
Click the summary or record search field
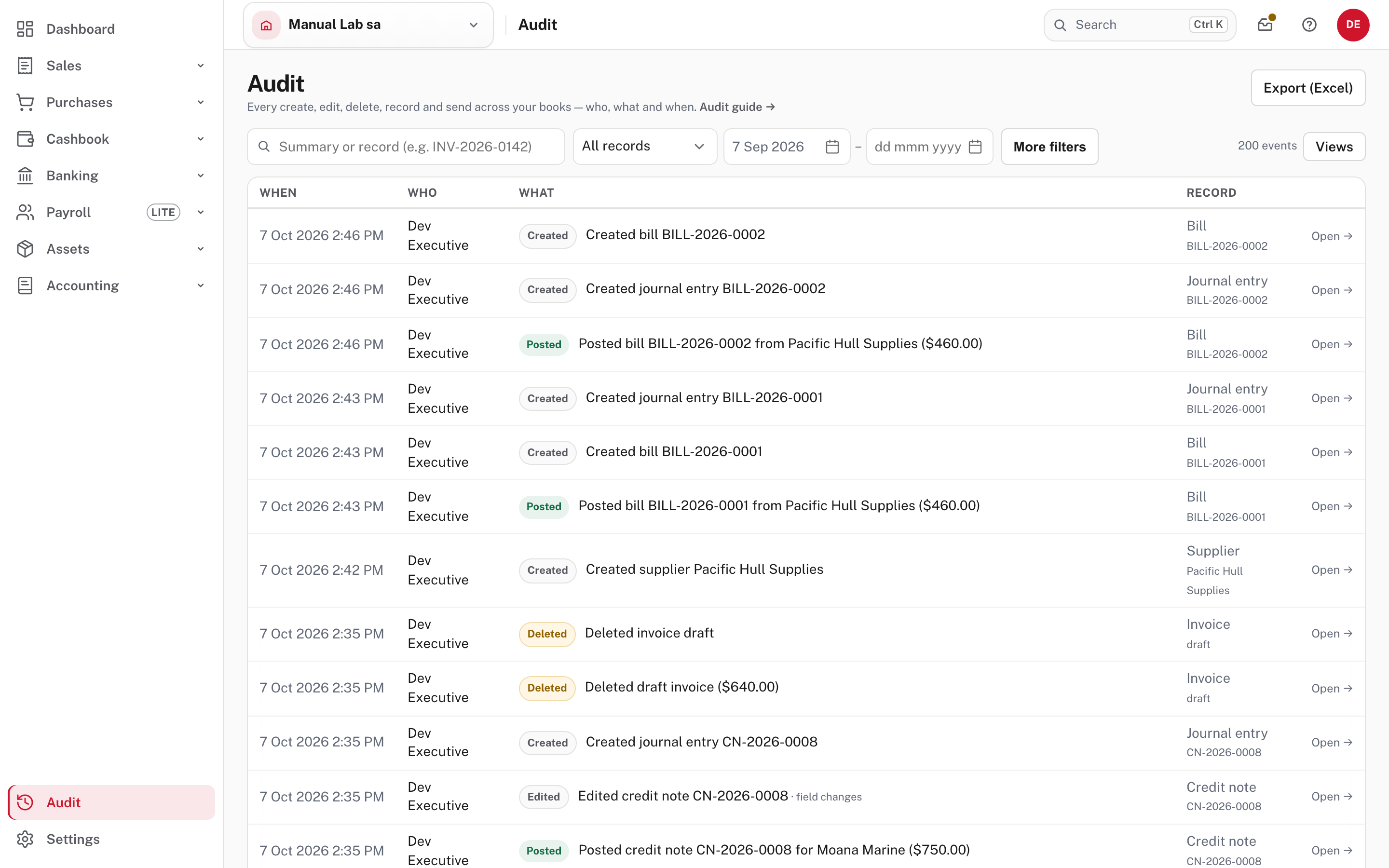click(406, 147)
